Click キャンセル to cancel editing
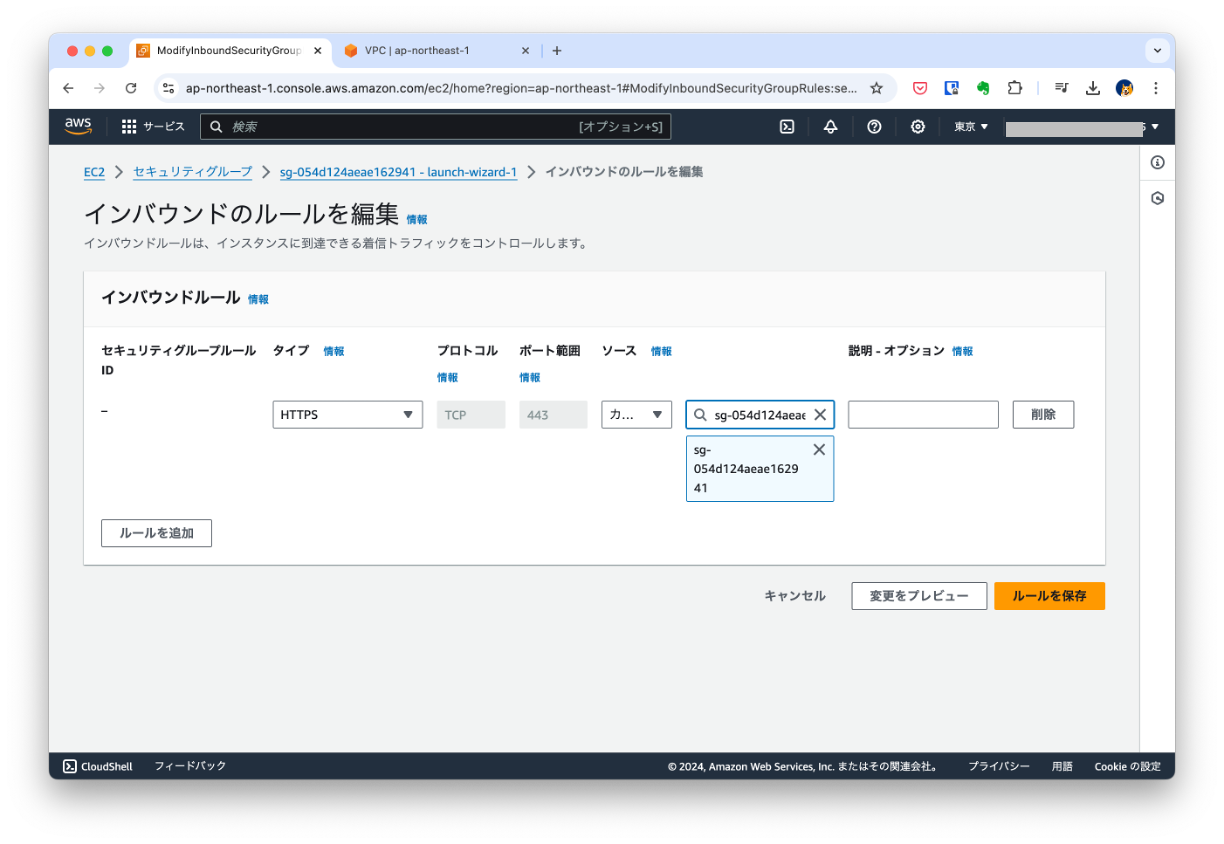1224x844 pixels. point(795,596)
